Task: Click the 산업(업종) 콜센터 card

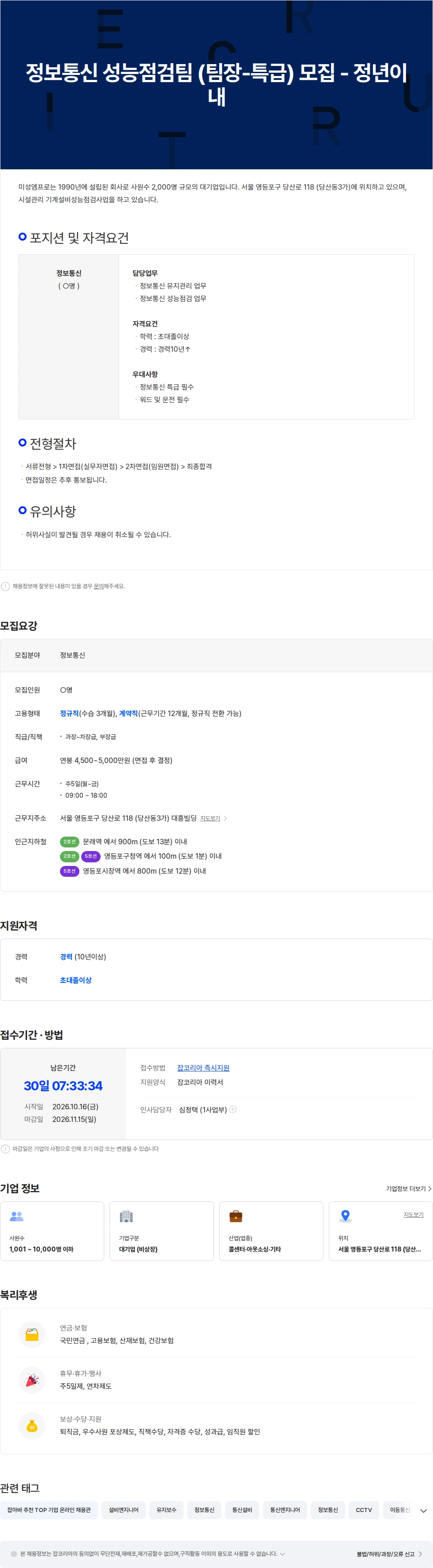Action: click(271, 1231)
